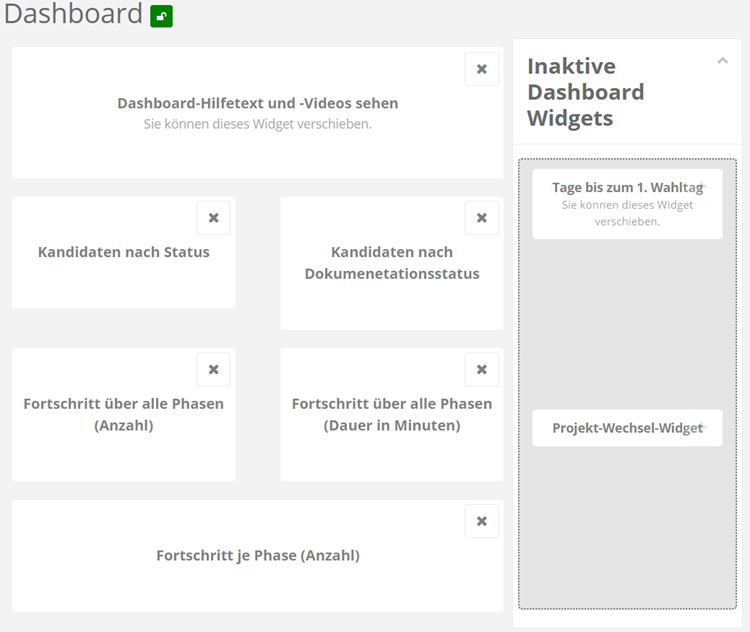The image size is (750, 632).
Task: Collapse the Inaktive Dashboard Widgets panel
Action: click(x=723, y=61)
